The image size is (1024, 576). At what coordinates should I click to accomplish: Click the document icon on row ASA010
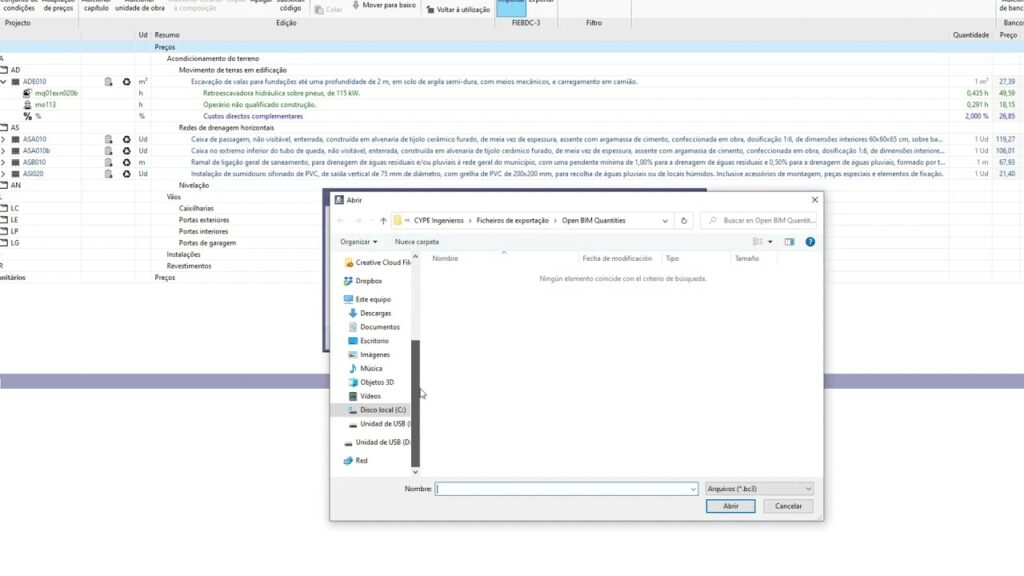[108, 139]
